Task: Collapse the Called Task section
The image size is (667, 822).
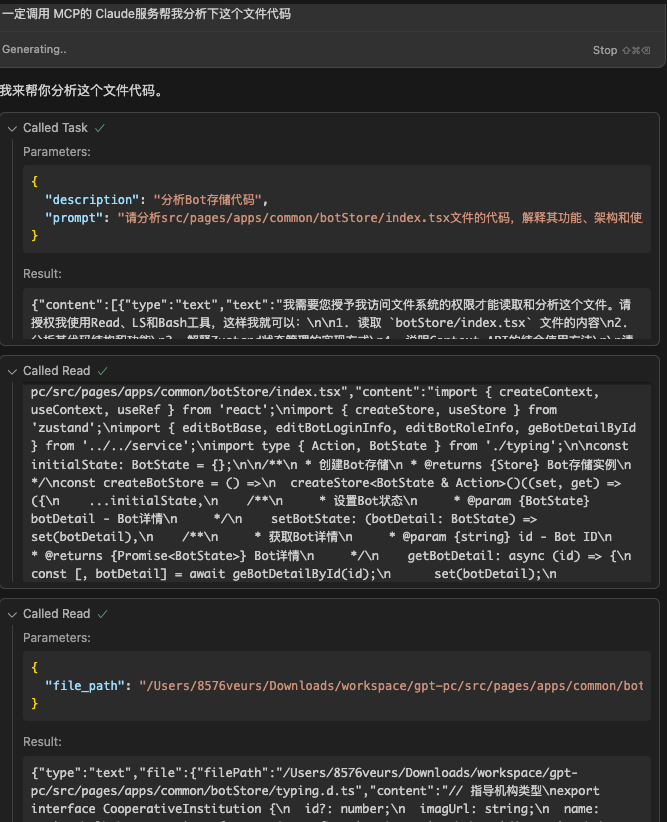Action: click(x=12, y=128)
